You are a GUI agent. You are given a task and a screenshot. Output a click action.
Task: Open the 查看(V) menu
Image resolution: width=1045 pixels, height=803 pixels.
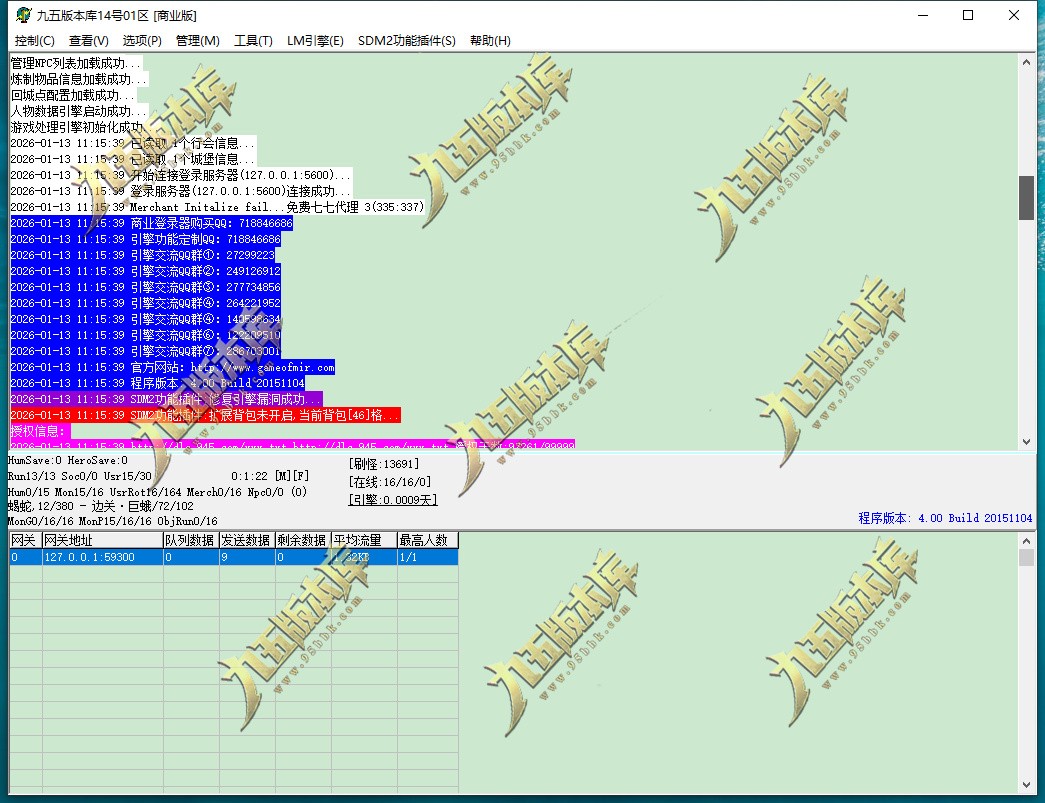89,41
